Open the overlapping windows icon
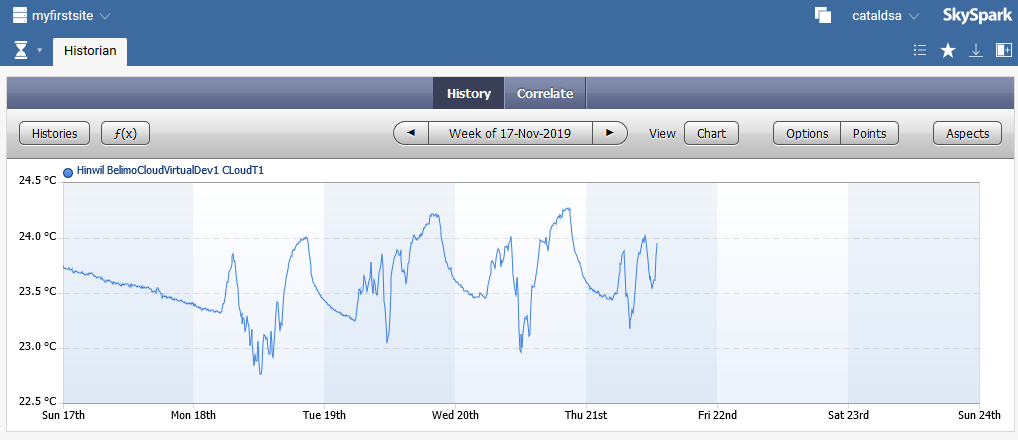The image size is (1018, 440). point(823,15)
